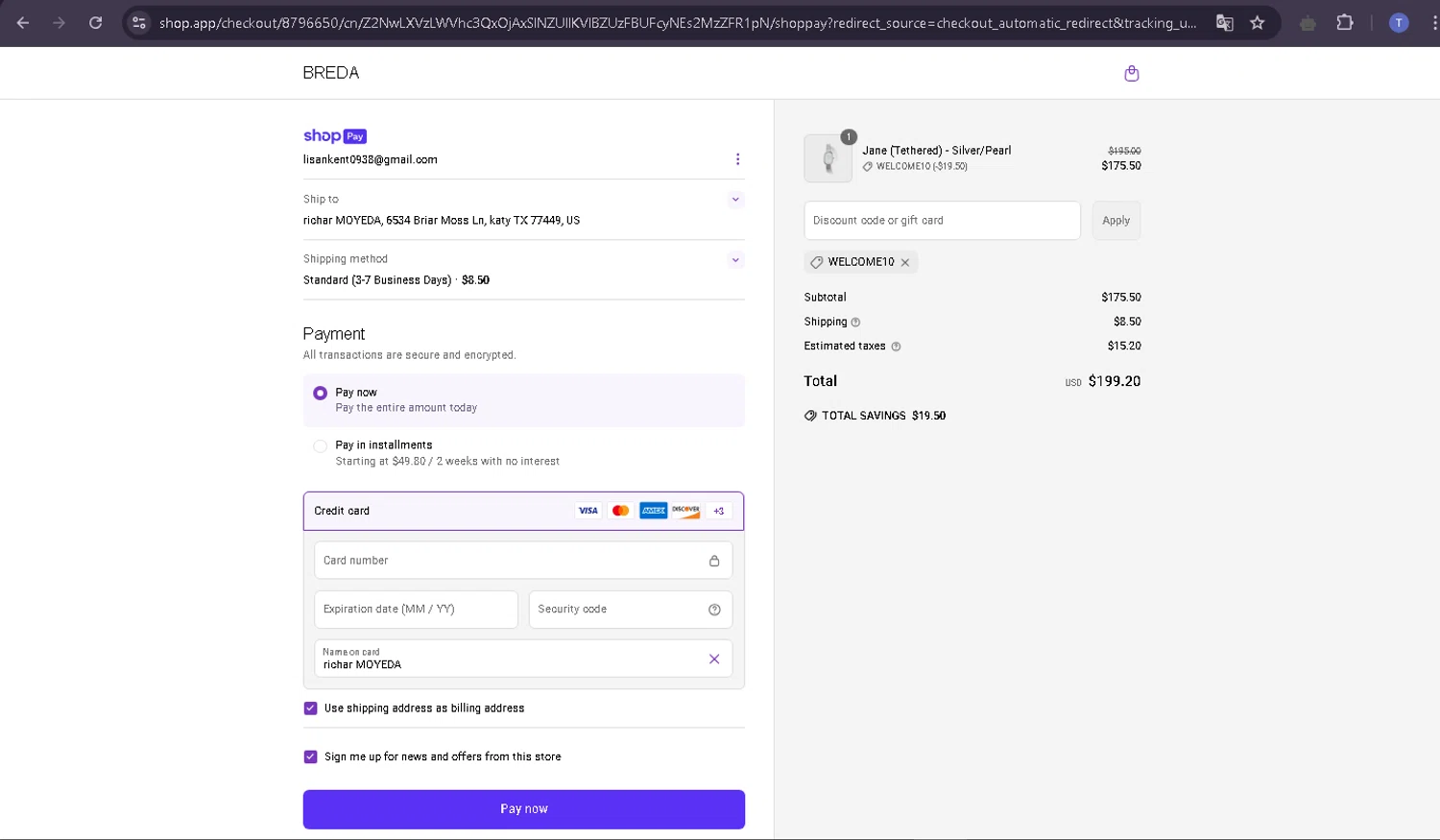Click the TOTAL SAVINGS $19.50 text
1440x840 pixels.
click(884, 416)
